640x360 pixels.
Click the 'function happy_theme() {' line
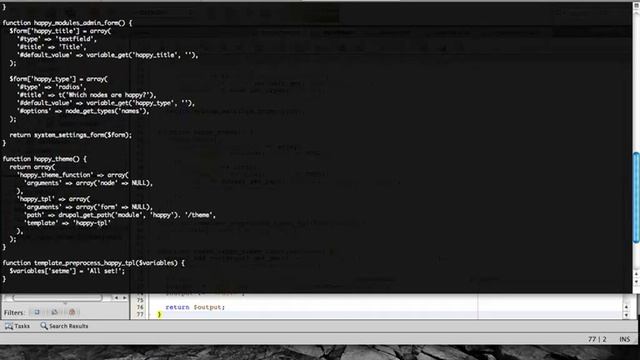44,159
